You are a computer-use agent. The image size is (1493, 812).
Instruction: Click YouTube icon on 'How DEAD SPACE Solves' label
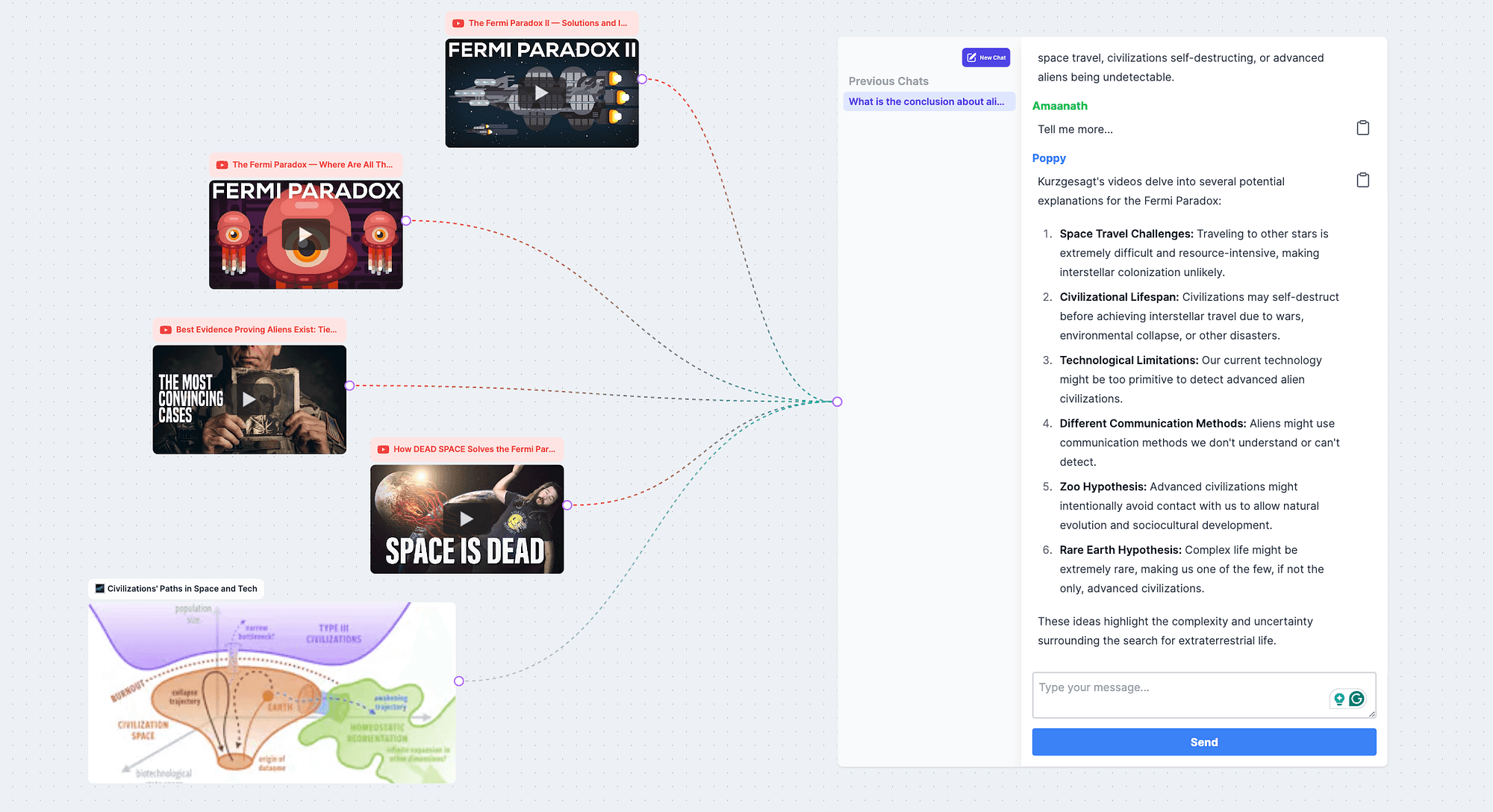click(384, 449)
